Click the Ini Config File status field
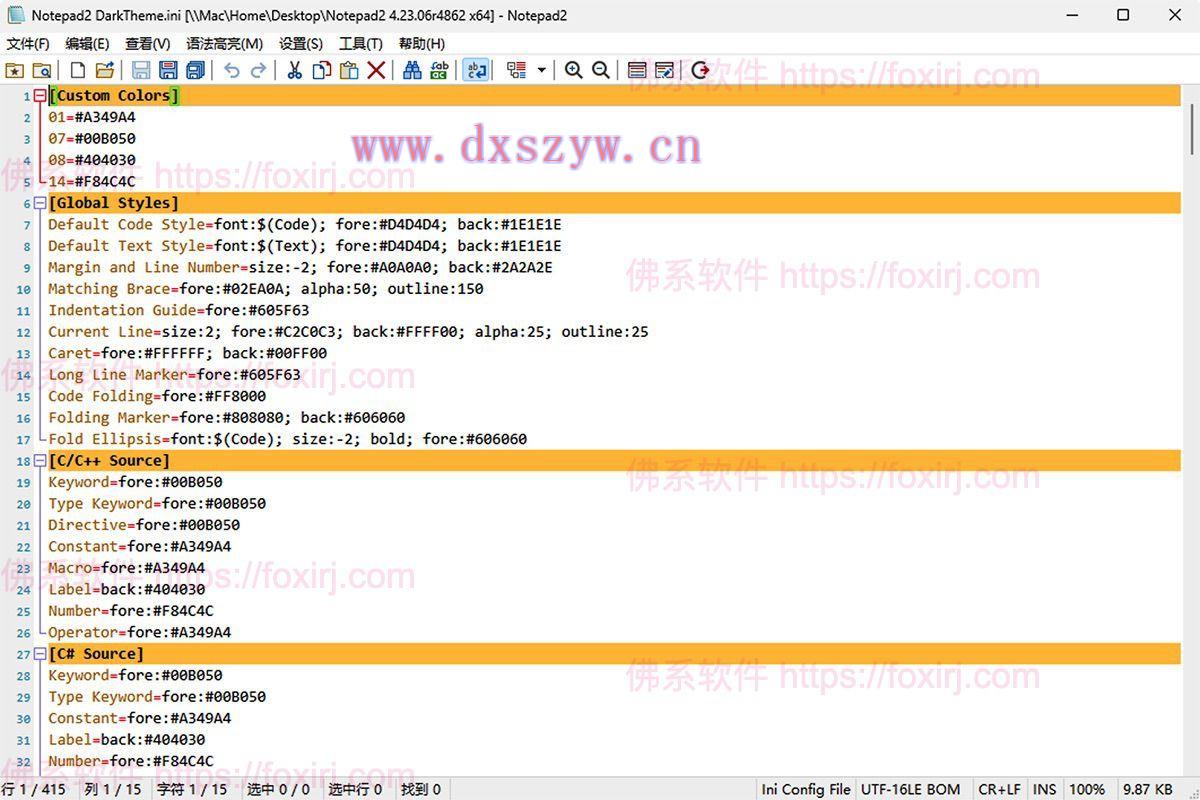 tap(806, 790)
